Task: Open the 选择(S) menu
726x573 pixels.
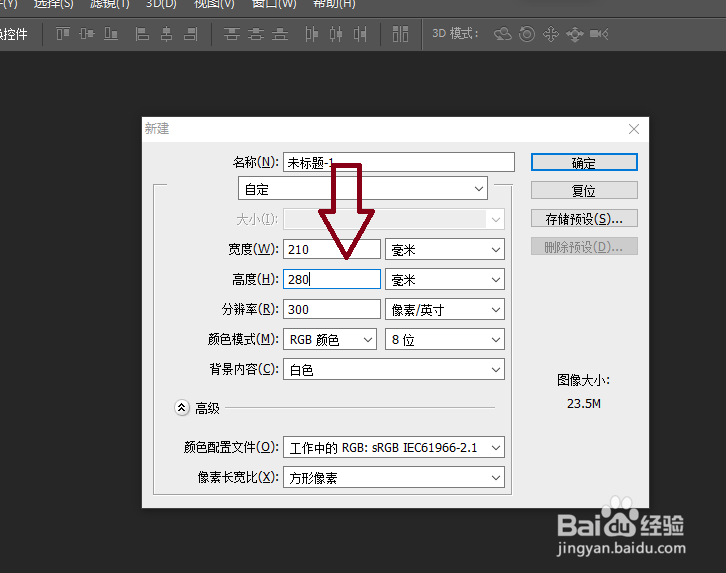Action: [x=54, y=4]
